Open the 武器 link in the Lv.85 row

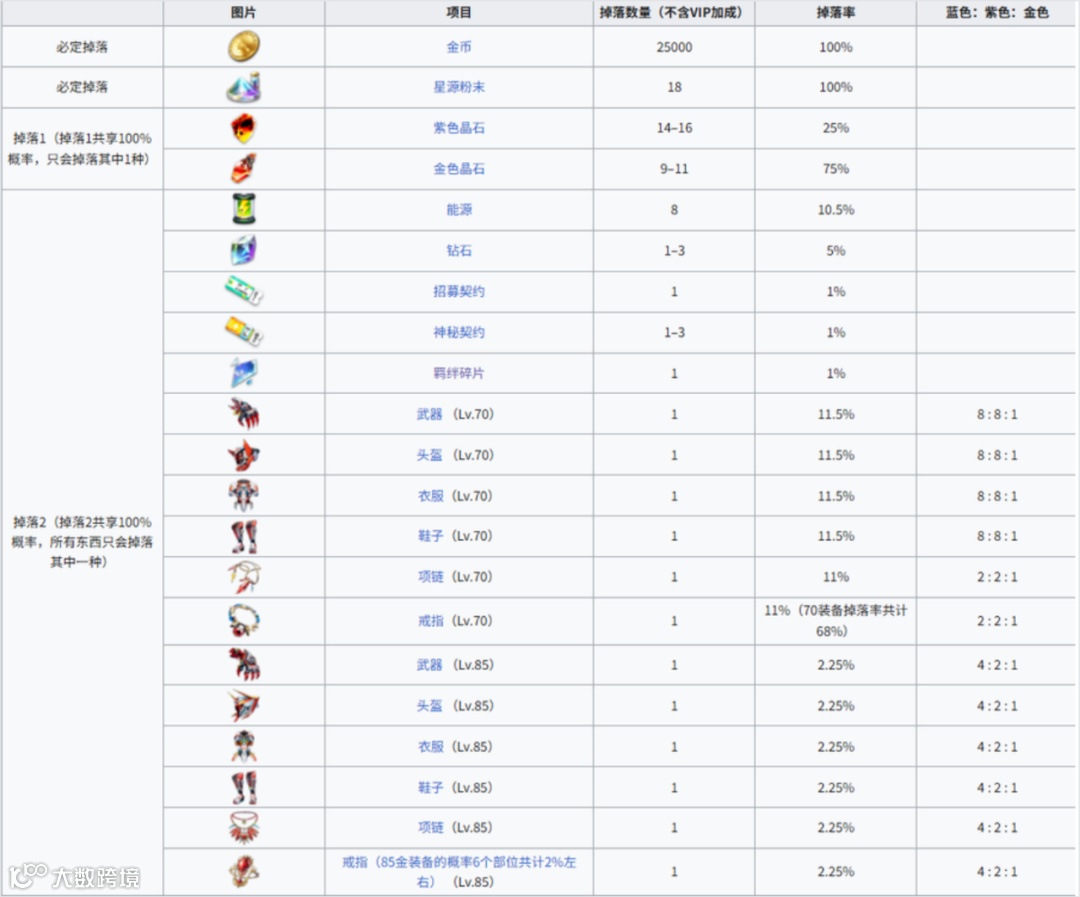429,665
